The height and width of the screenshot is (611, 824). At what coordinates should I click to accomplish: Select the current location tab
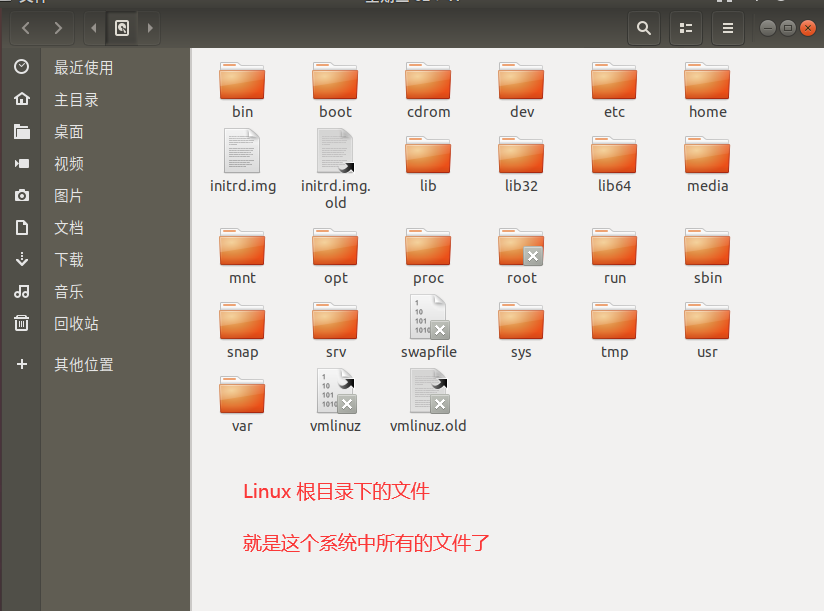(x=122, y=28)
